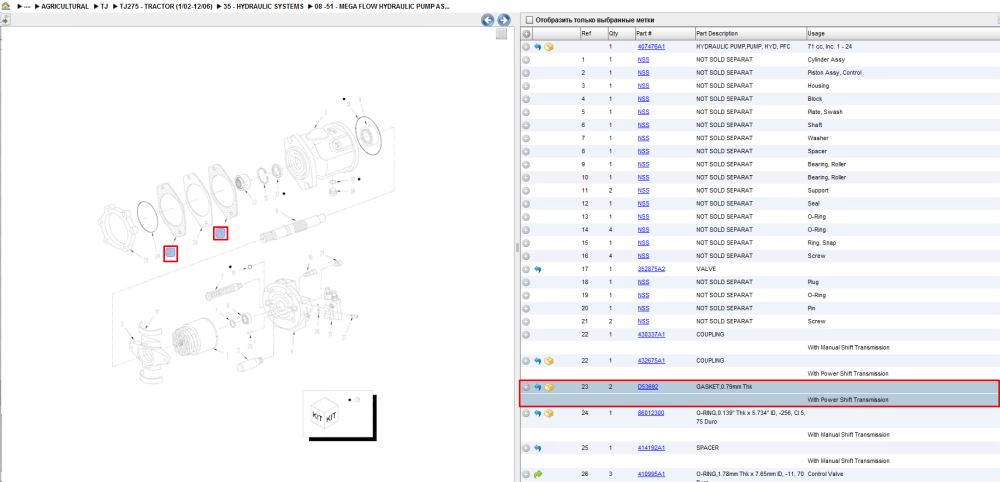This screenshot has height=482, width=1000.
Task: Enable 'Отобразить только выбранные метки' checkbox
Action: 529,20
